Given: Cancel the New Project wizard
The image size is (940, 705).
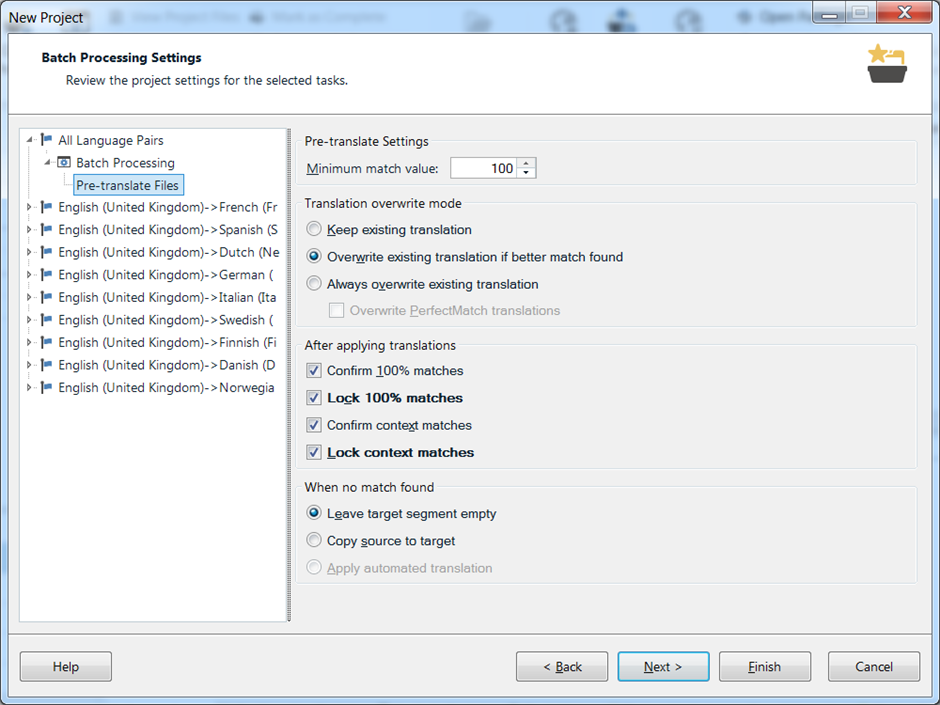Looking at the screenshot, I should coord(873,667).
